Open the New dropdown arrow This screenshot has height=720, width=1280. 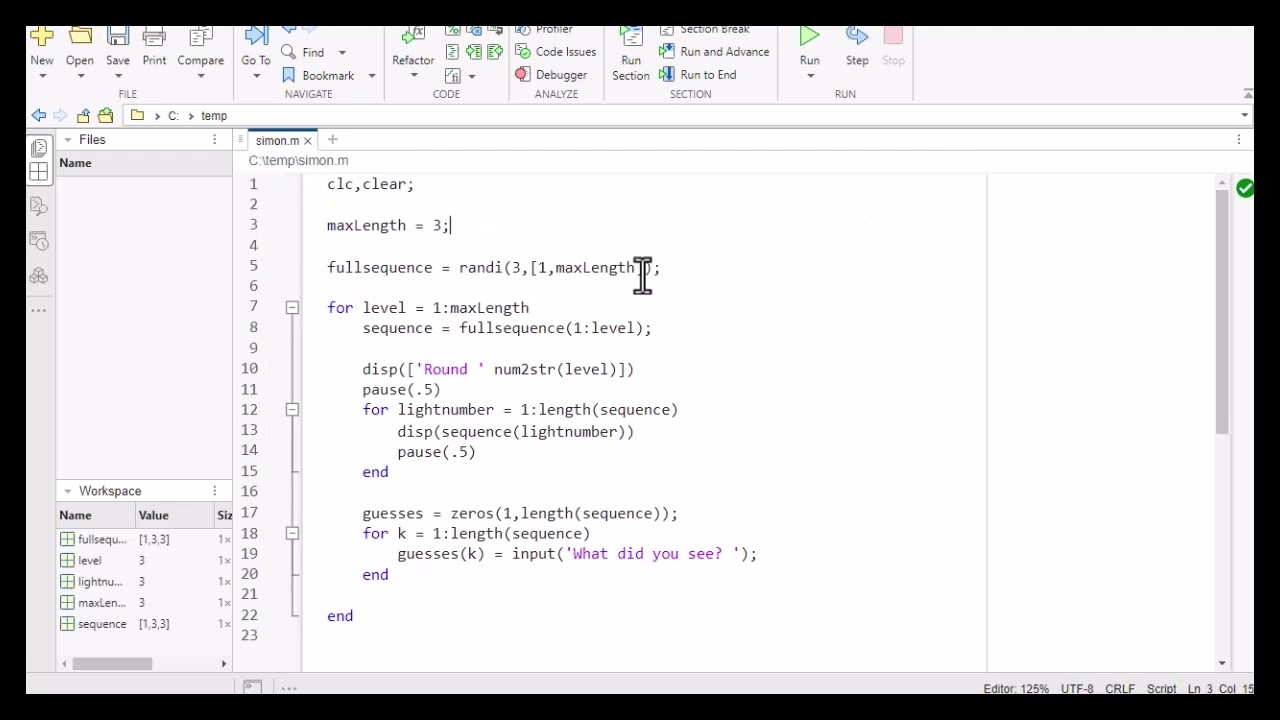click(42, 76)
